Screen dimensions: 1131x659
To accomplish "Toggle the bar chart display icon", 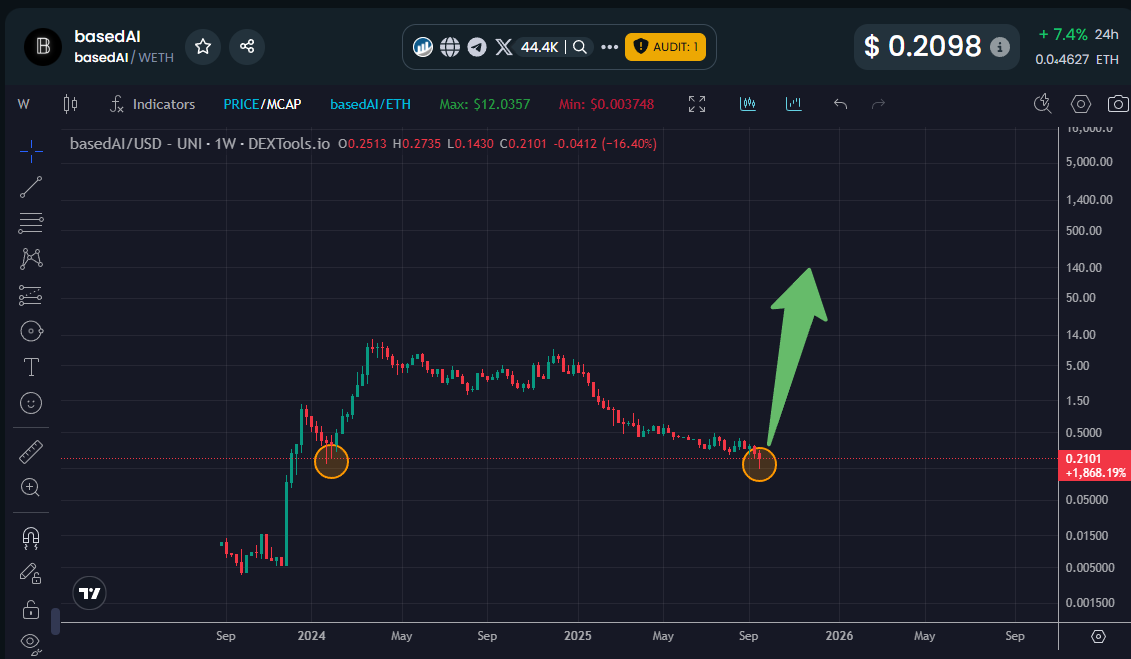I will [793, 104].
